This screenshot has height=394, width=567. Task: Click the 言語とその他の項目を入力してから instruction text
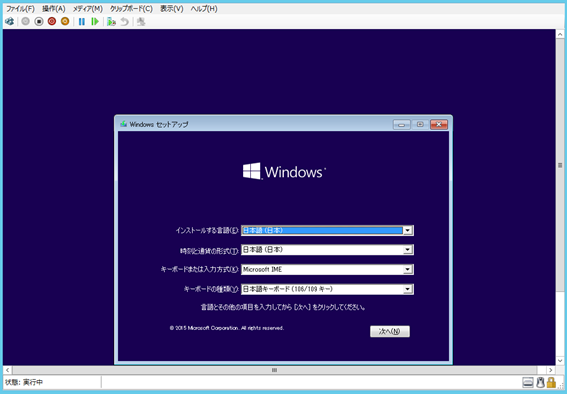283,307
